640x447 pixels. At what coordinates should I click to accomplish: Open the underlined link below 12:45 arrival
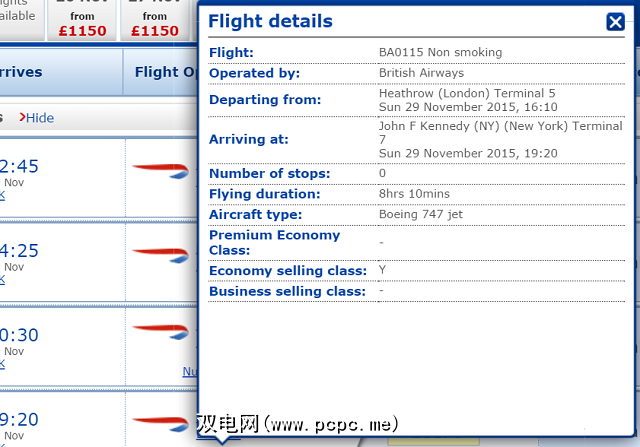[2, 194]
